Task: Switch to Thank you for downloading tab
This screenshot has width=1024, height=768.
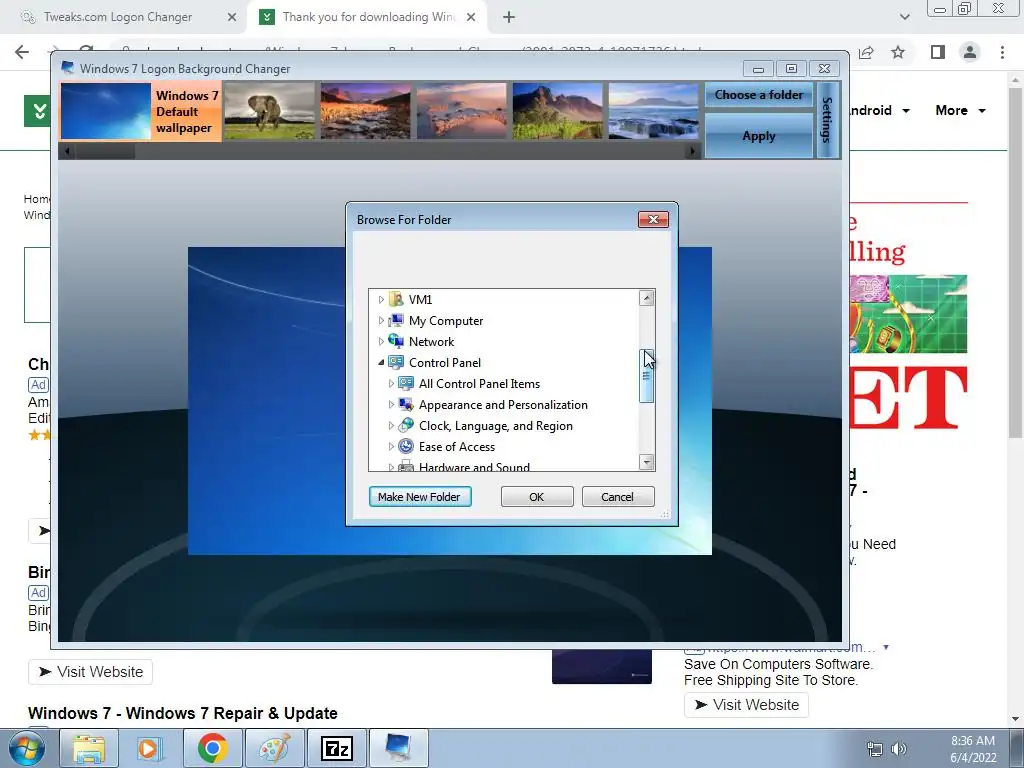Action: point(368,17)
